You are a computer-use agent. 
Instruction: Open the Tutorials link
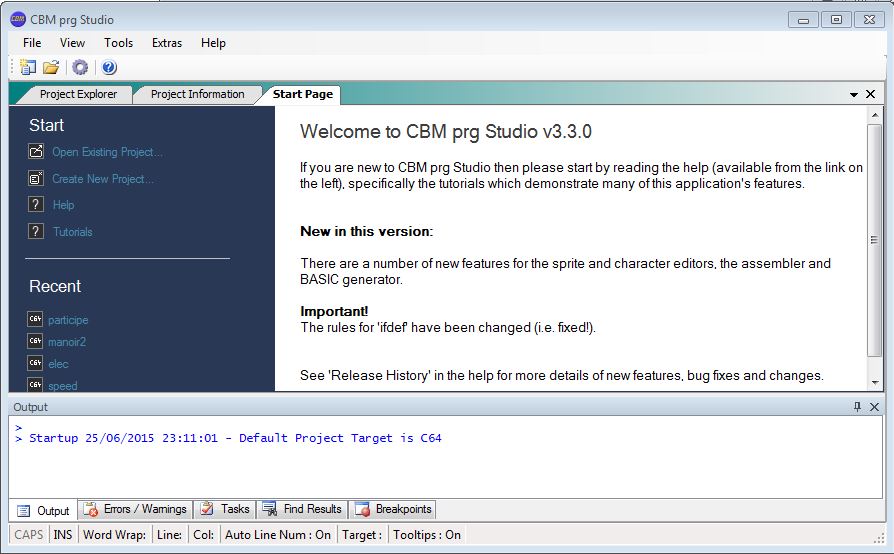(72, 231)
